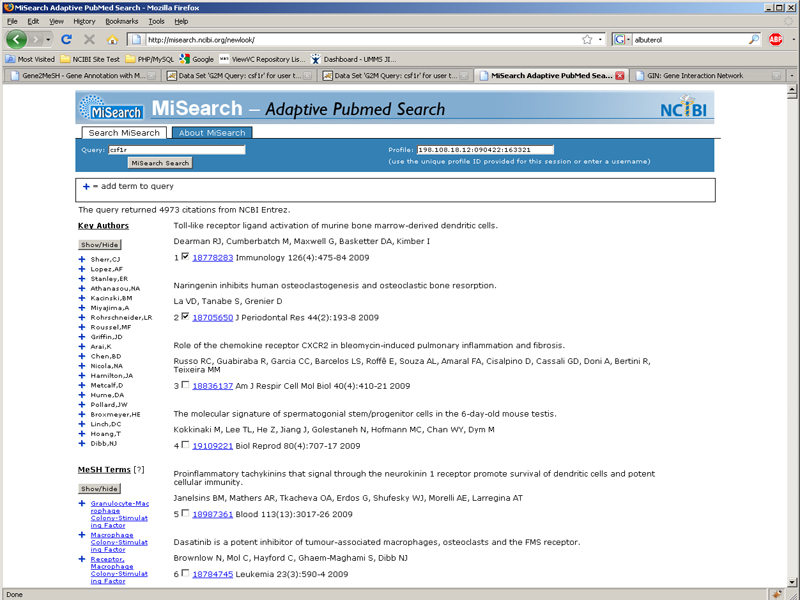Open the Google bookmark

(x=196, y=59)
